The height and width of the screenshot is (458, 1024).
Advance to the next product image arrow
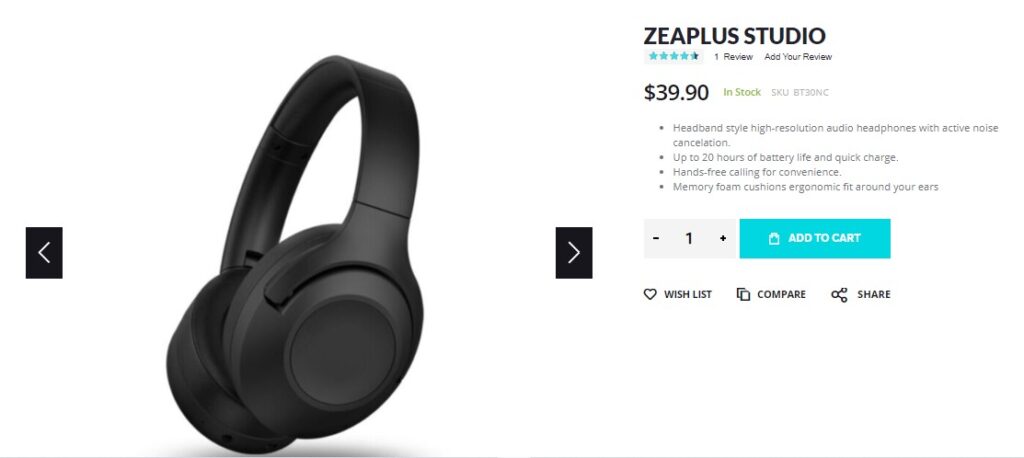click(574, 253)
